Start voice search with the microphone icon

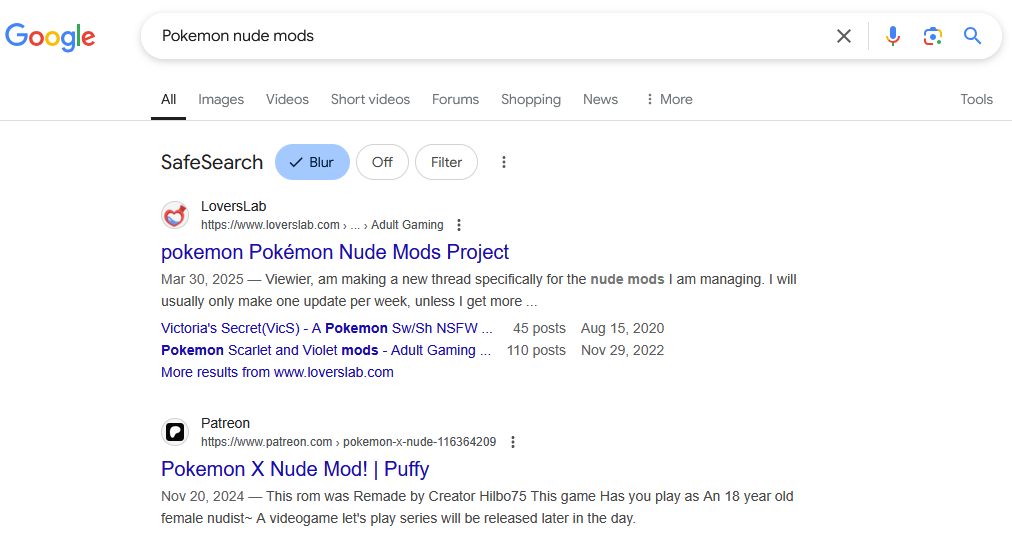coord(893,36)
